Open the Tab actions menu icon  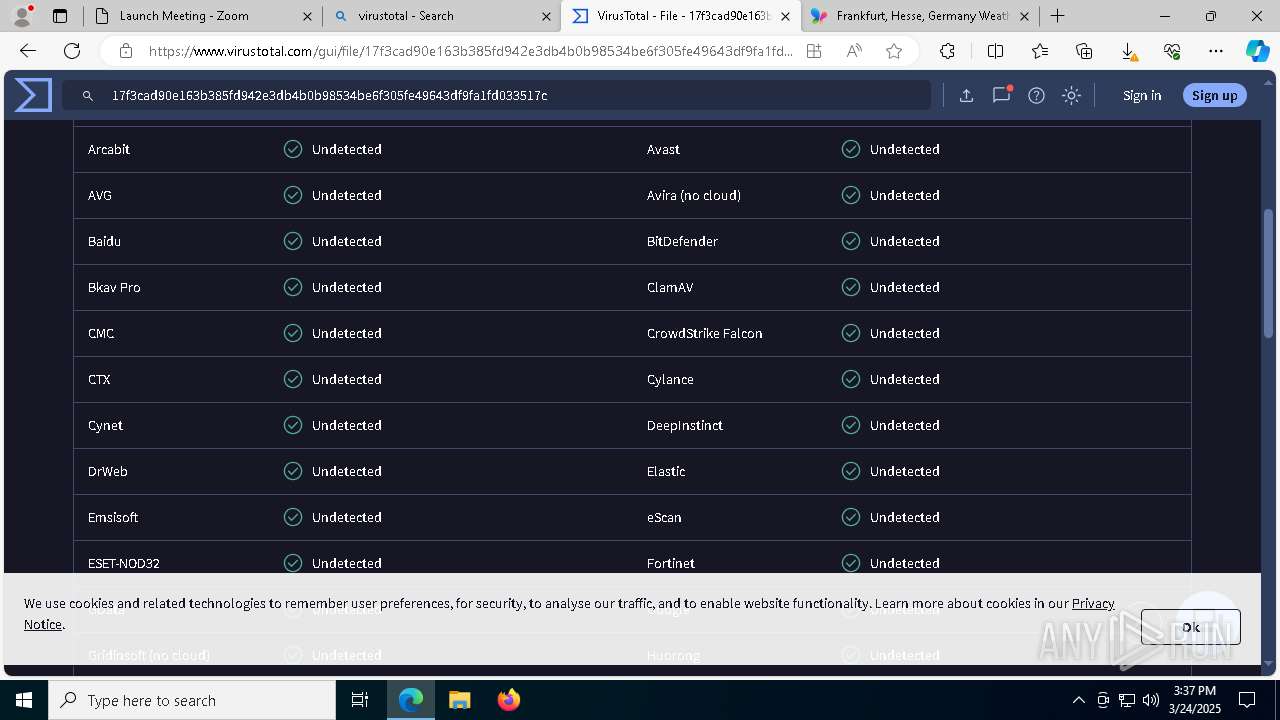[x=60, y=16]
